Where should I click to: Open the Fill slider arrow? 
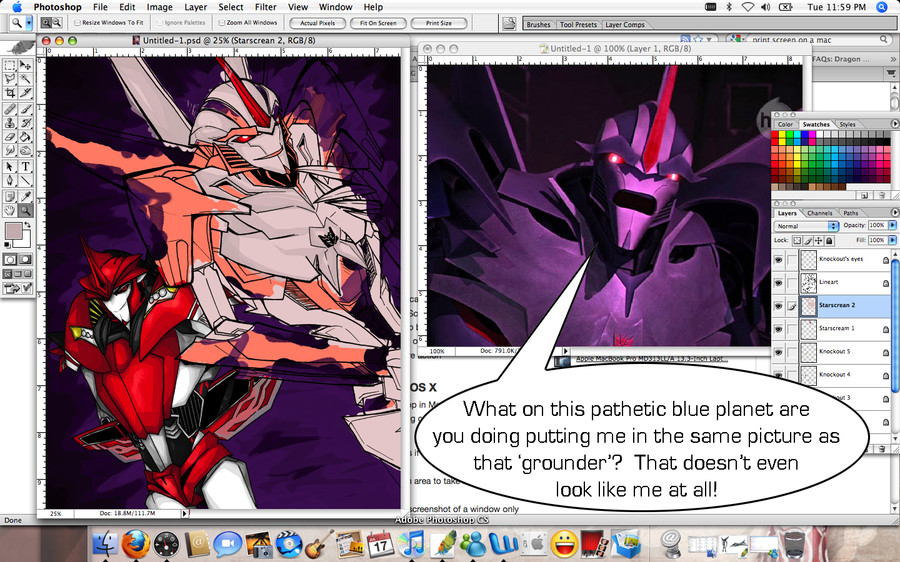click(893, 240)
